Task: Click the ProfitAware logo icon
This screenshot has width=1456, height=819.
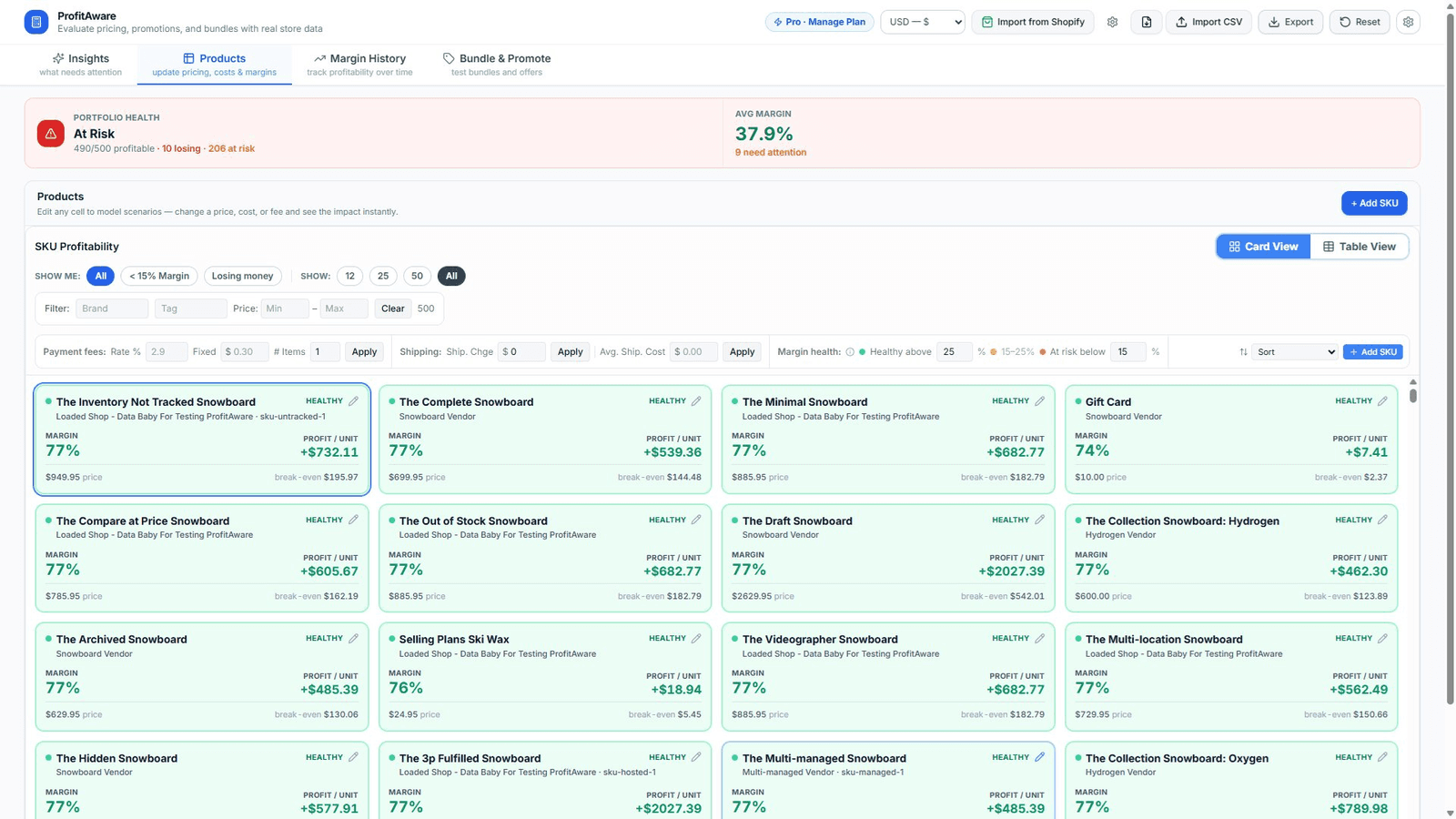Action: tap(36, 22)
